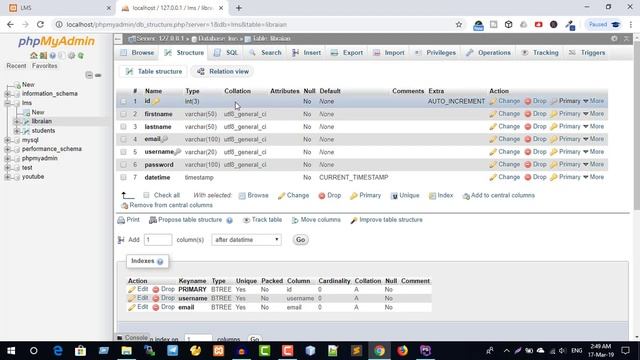Click Change pencil for firstname row
This screenshot has width=640, height=360.
[504, 114]
